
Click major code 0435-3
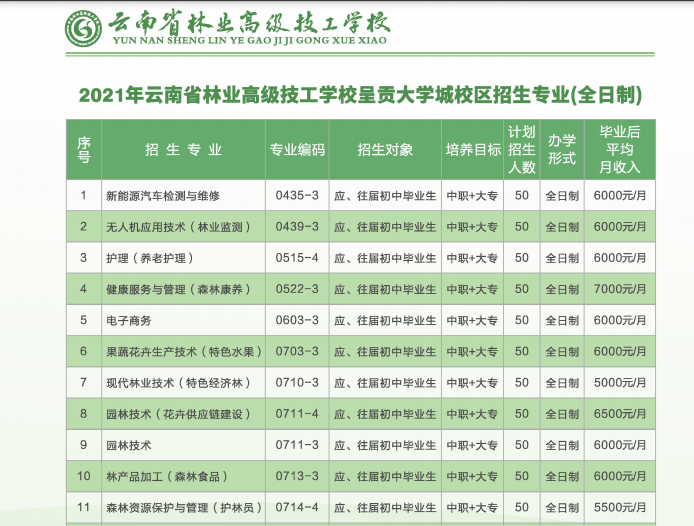click(x=297, y=195)
